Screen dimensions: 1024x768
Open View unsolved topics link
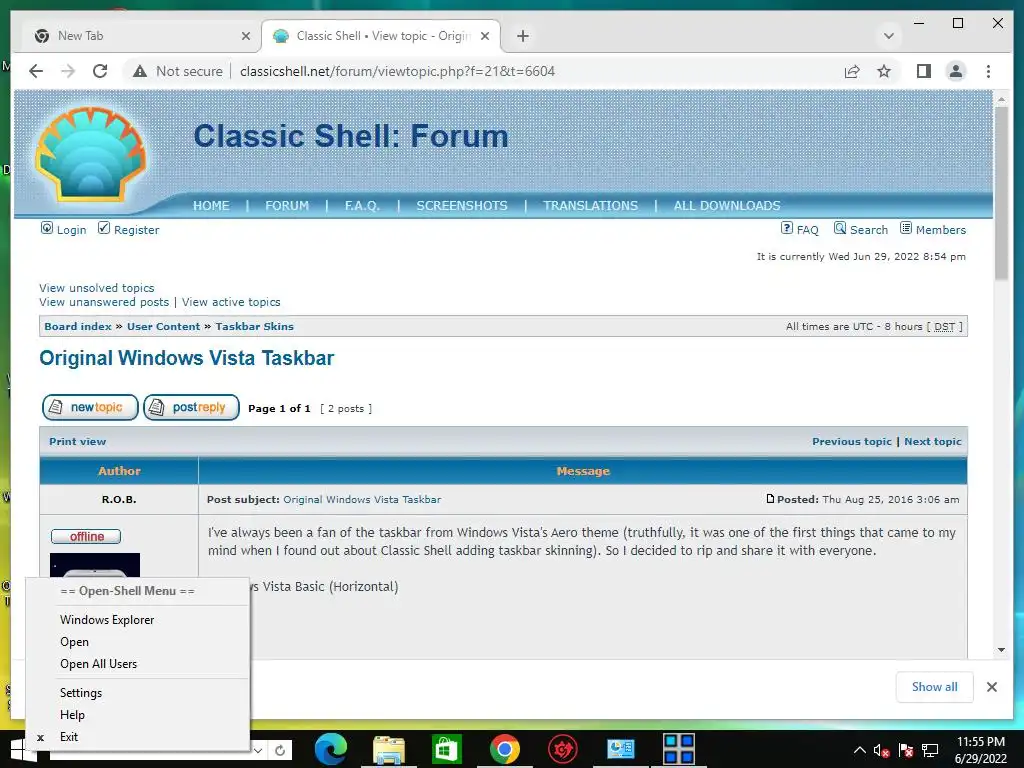tap(97, 288)
